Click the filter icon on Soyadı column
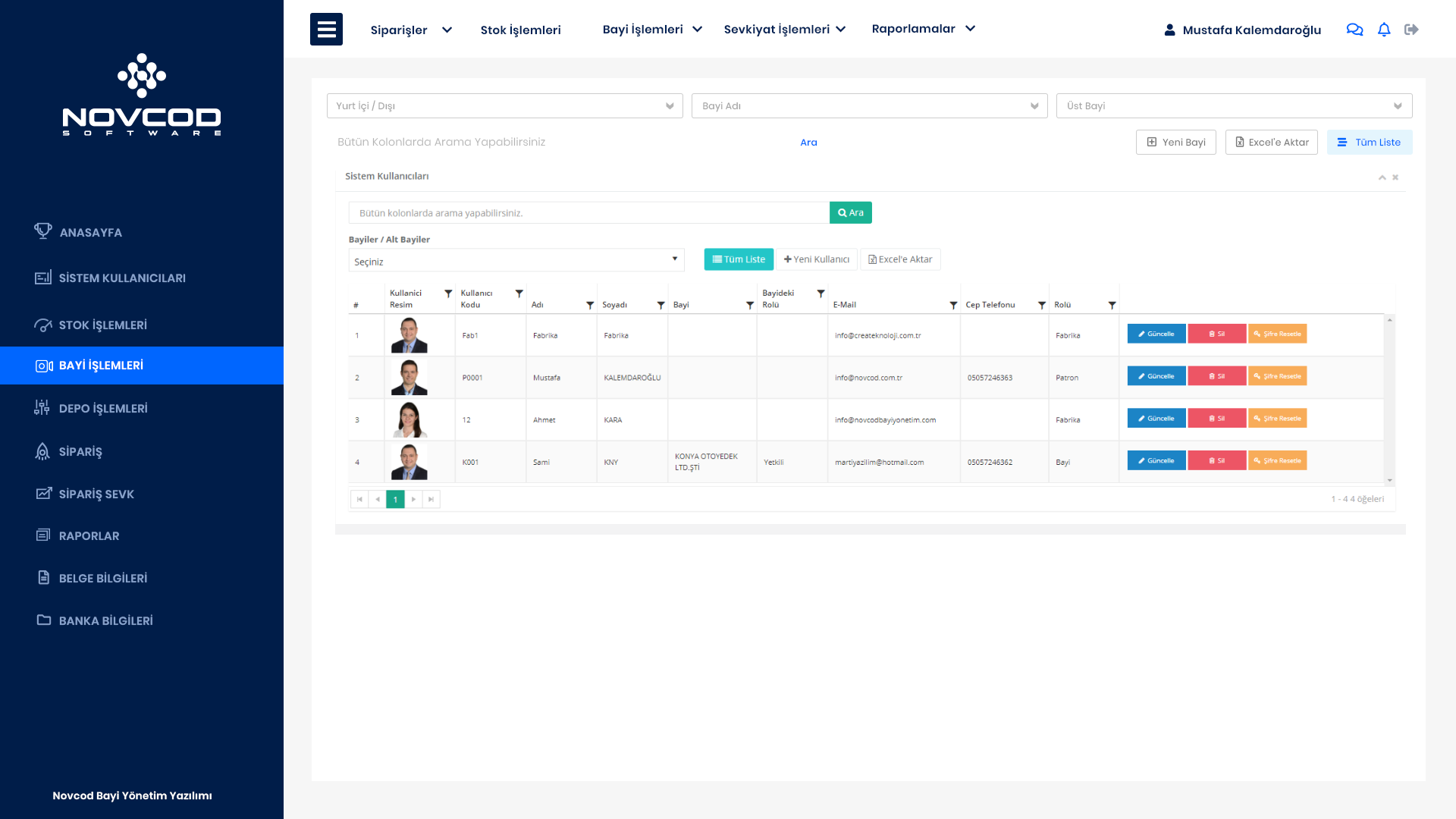The image size is (1456, 819). click(661, 305)
